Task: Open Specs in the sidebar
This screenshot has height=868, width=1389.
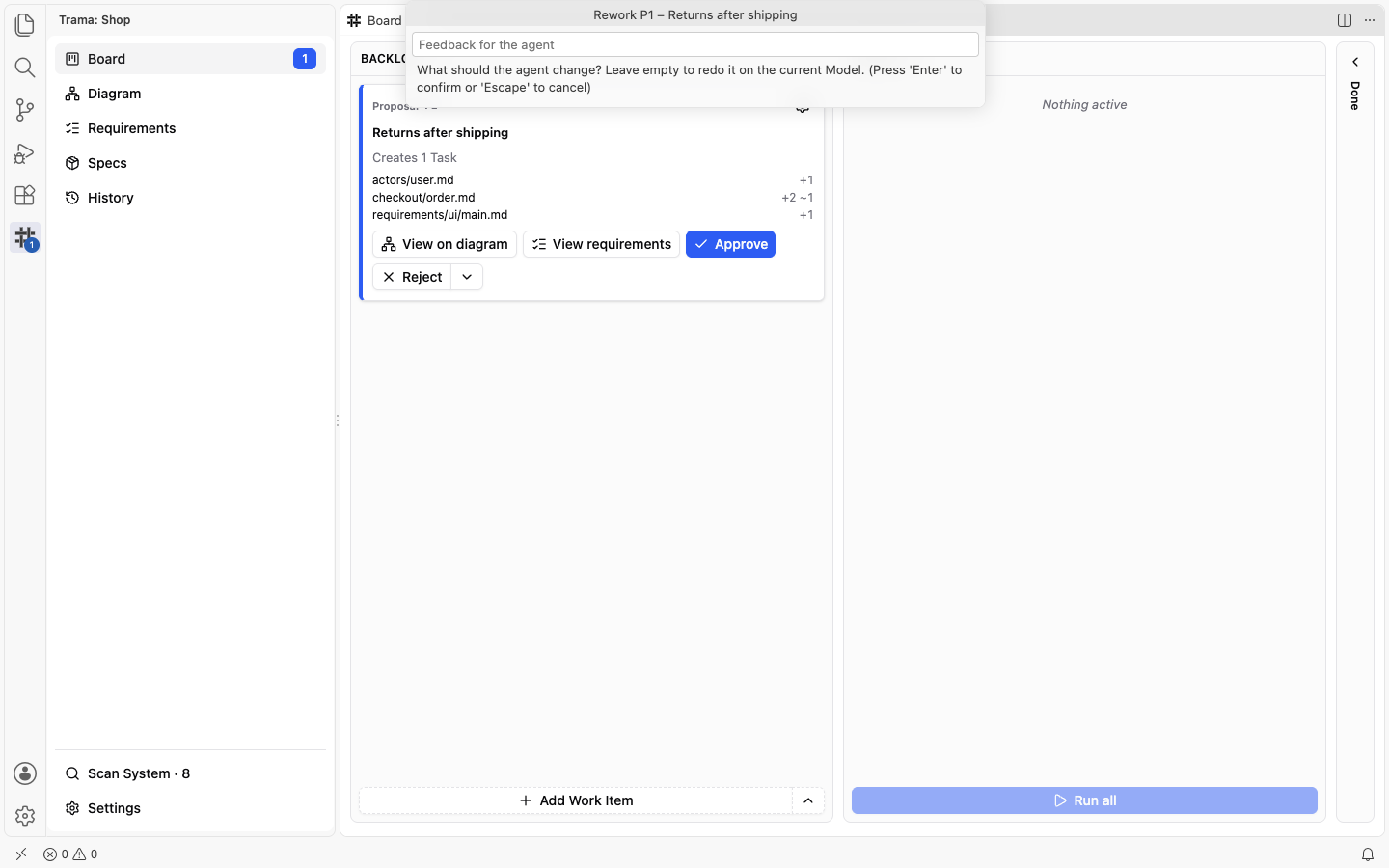Action: (190, 163)
